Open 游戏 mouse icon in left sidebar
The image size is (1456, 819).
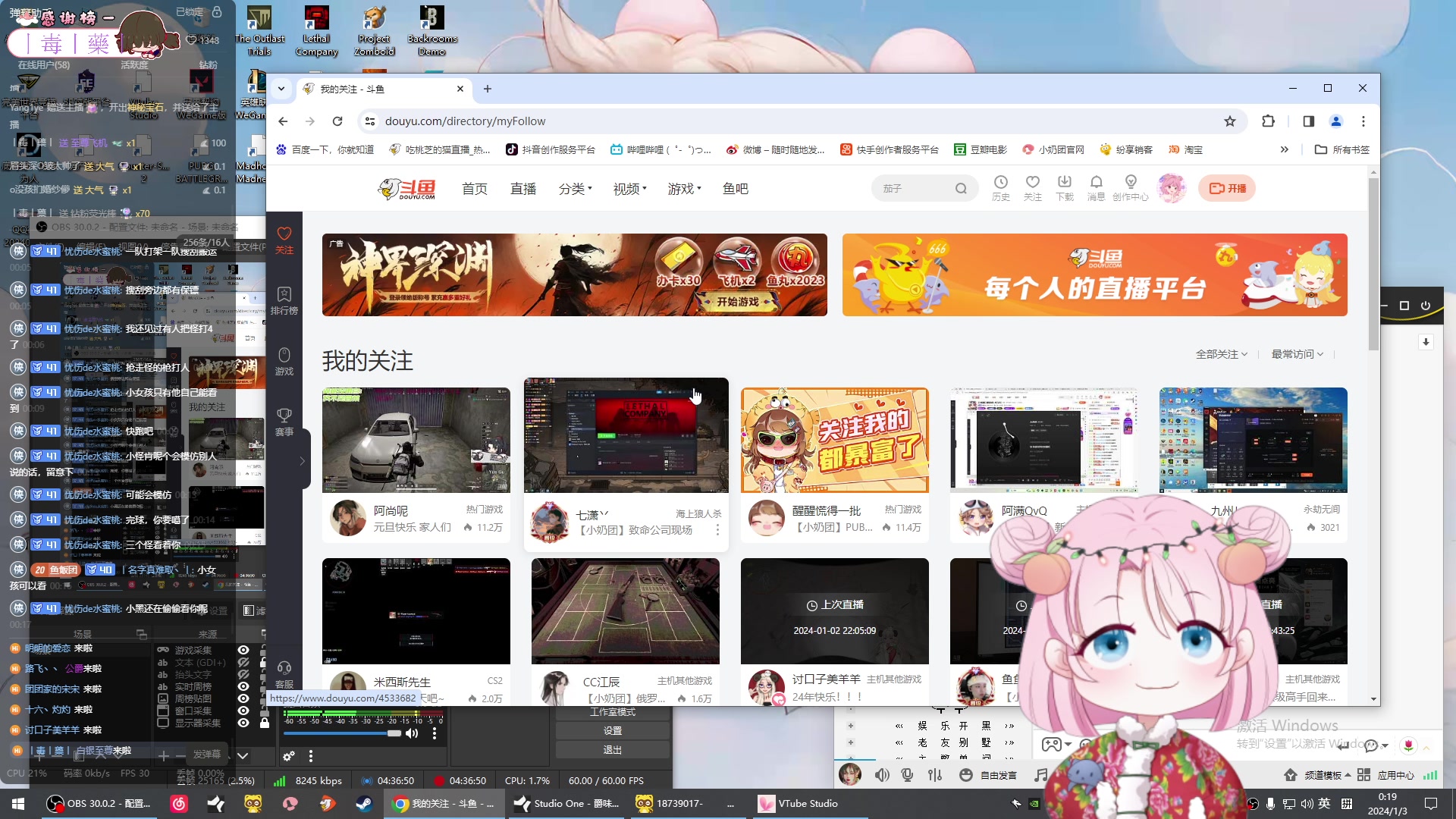[x=284, y=361]
